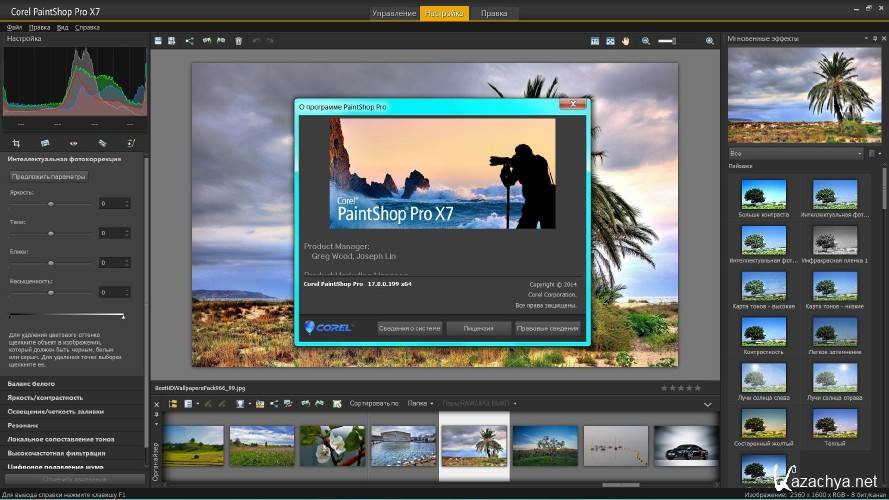Click the Save icon in the top toolbar

(157, 41)
